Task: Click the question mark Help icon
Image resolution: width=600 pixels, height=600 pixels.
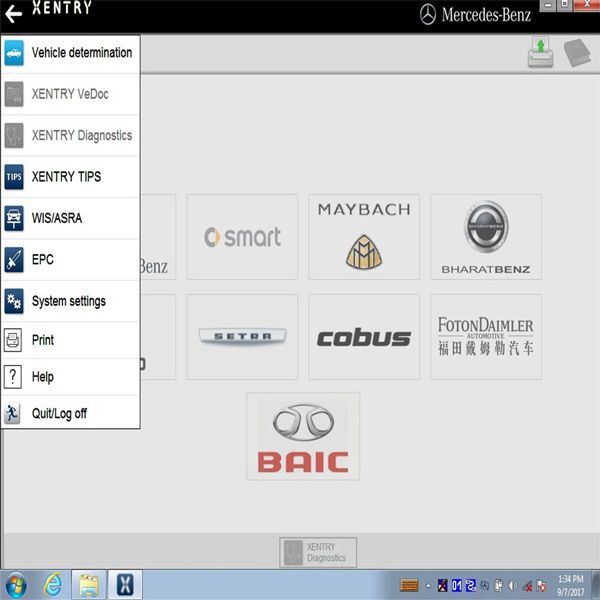Action: (x=13, y=377)
